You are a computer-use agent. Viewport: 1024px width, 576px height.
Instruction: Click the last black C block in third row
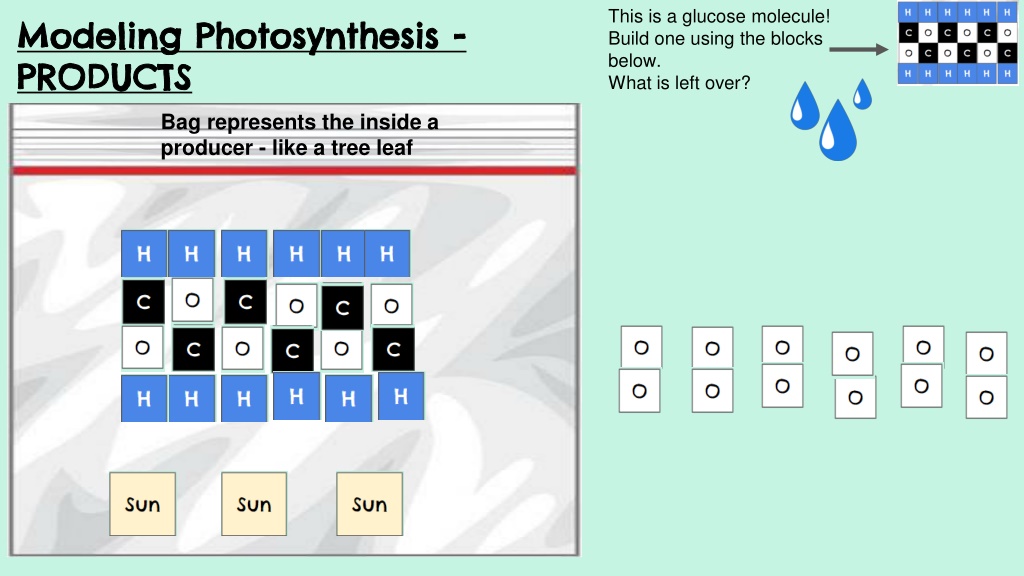[x=393, y=349]
